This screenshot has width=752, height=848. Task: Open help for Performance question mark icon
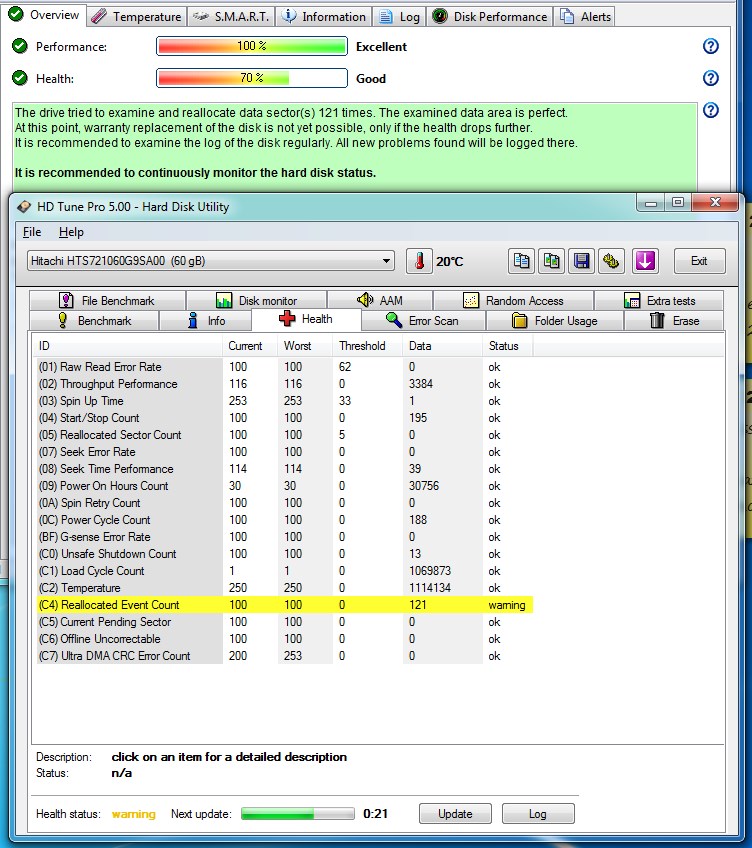[x=710, y=47]
